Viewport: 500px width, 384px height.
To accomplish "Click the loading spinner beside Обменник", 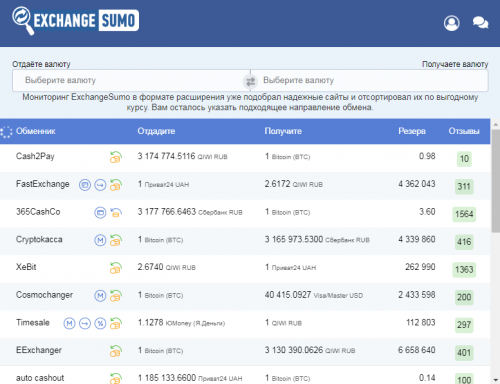I will [x=6, y=132].
